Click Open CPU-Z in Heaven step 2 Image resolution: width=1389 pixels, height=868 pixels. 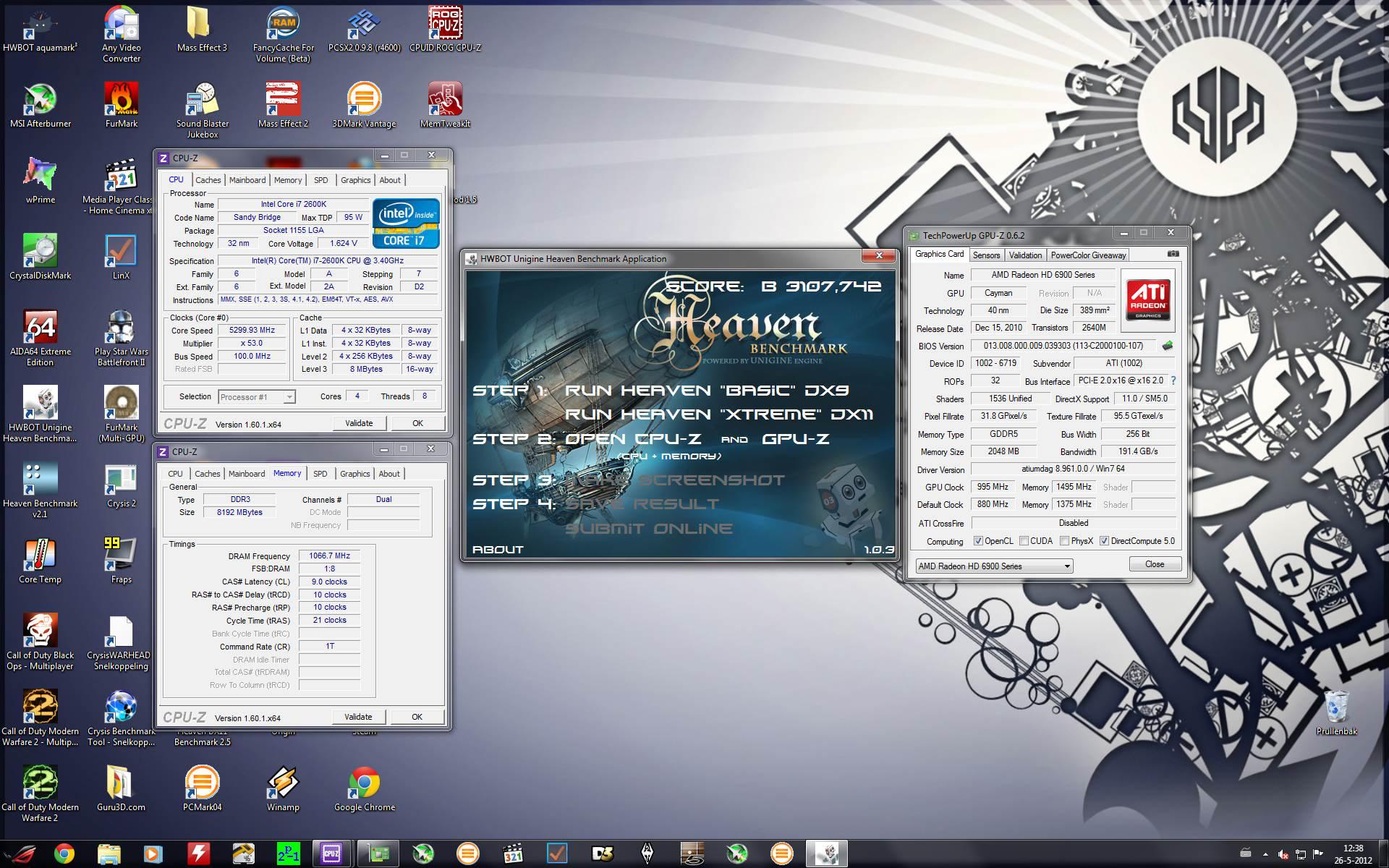pos(633,439)
